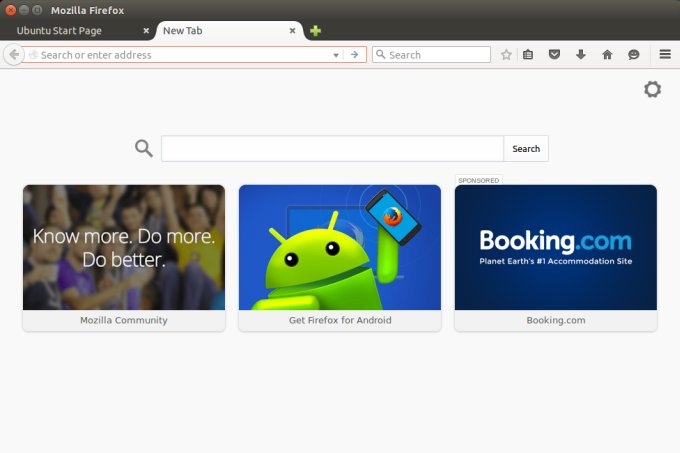This screenshot has height=453, width=680.
Task: Open the hamburger menu
Action: (x=665, y=54)
